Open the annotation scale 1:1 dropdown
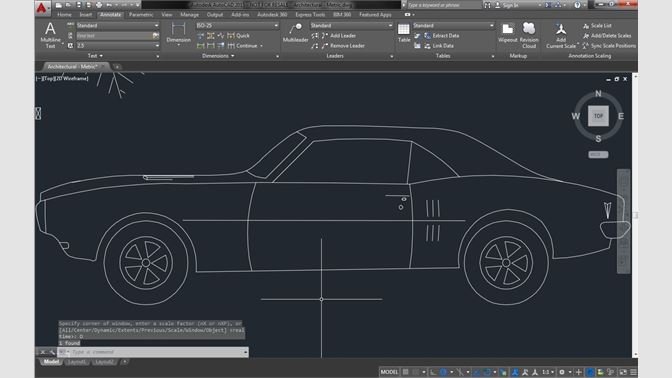 click(548, 372)
